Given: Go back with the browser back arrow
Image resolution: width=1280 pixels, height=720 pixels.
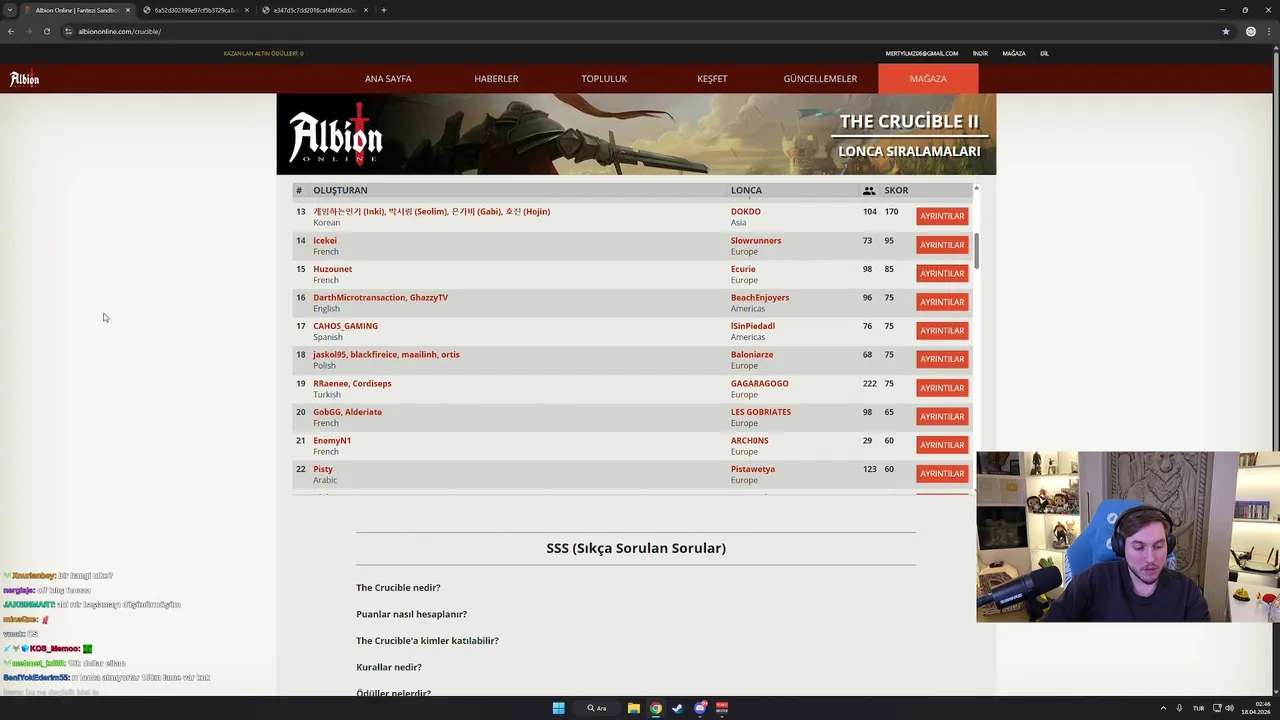Looking at the screenshot, I should coord(11,31).
